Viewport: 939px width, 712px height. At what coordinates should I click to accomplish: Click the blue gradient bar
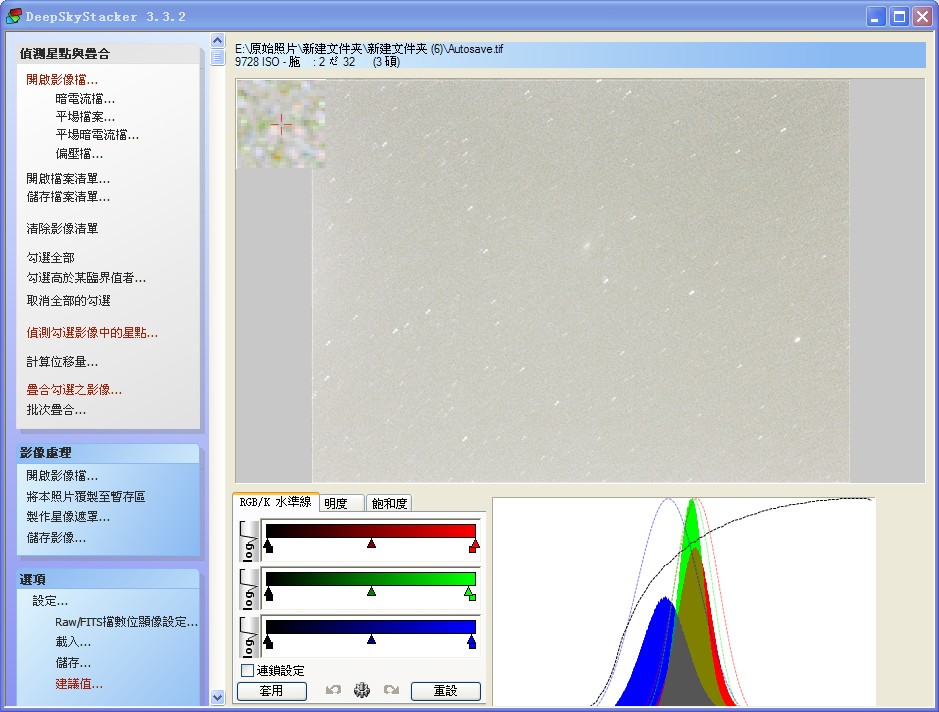pyautogui.click(x=371, y=627)
